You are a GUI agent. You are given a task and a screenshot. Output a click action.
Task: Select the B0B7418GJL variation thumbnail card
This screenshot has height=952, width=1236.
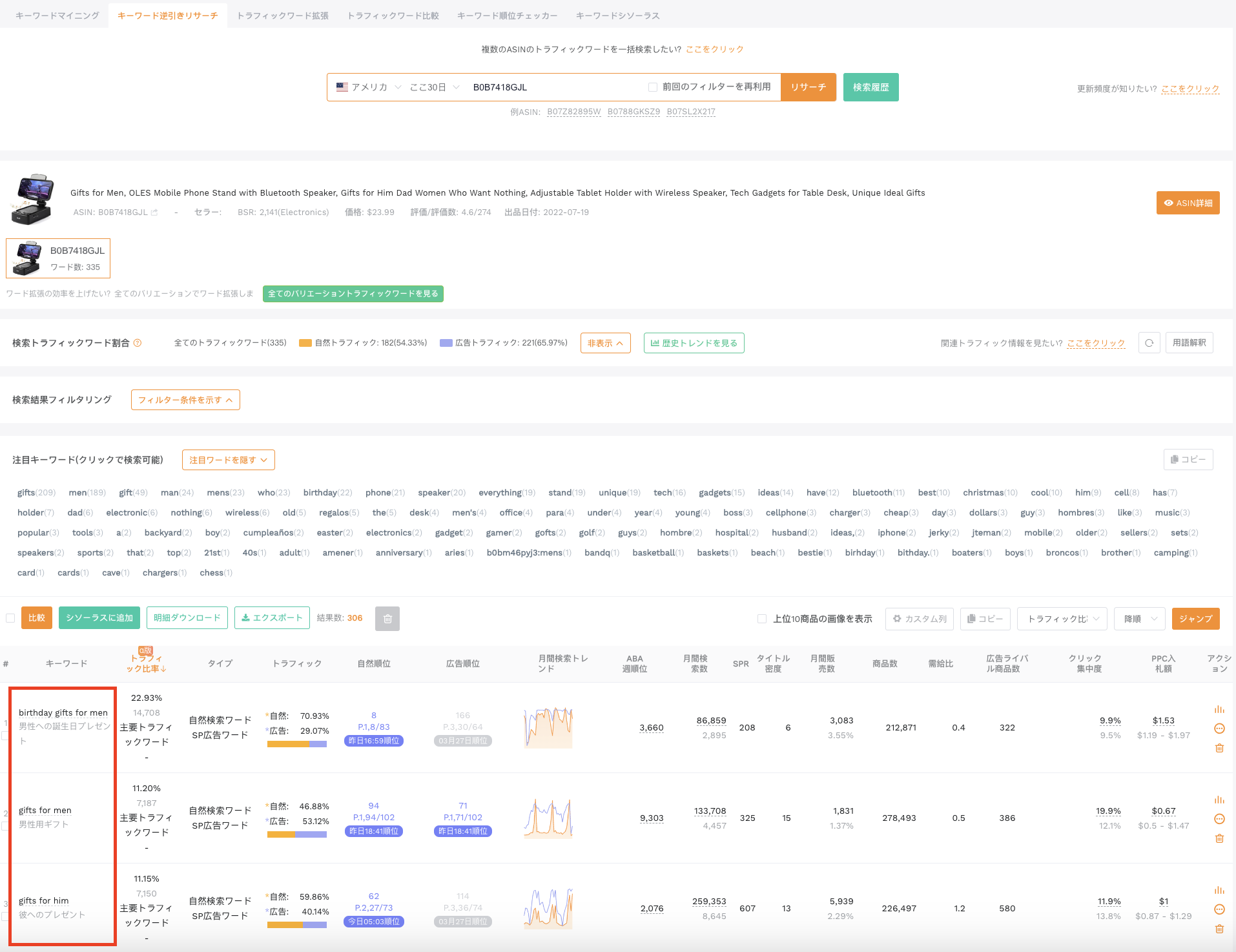tap(58, 258)
